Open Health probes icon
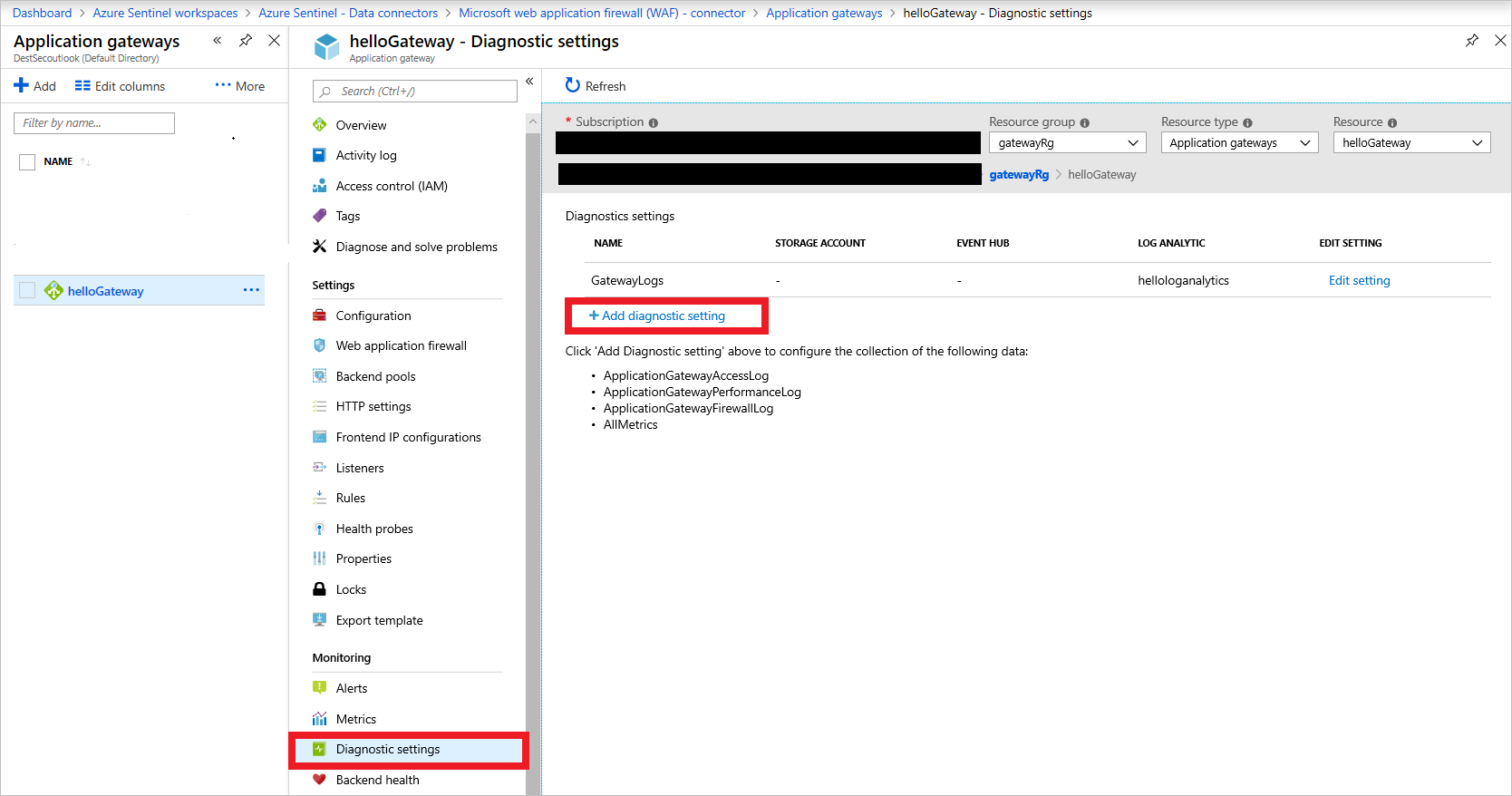Viewport: 1512px width, 796px height. pos(319,529)
